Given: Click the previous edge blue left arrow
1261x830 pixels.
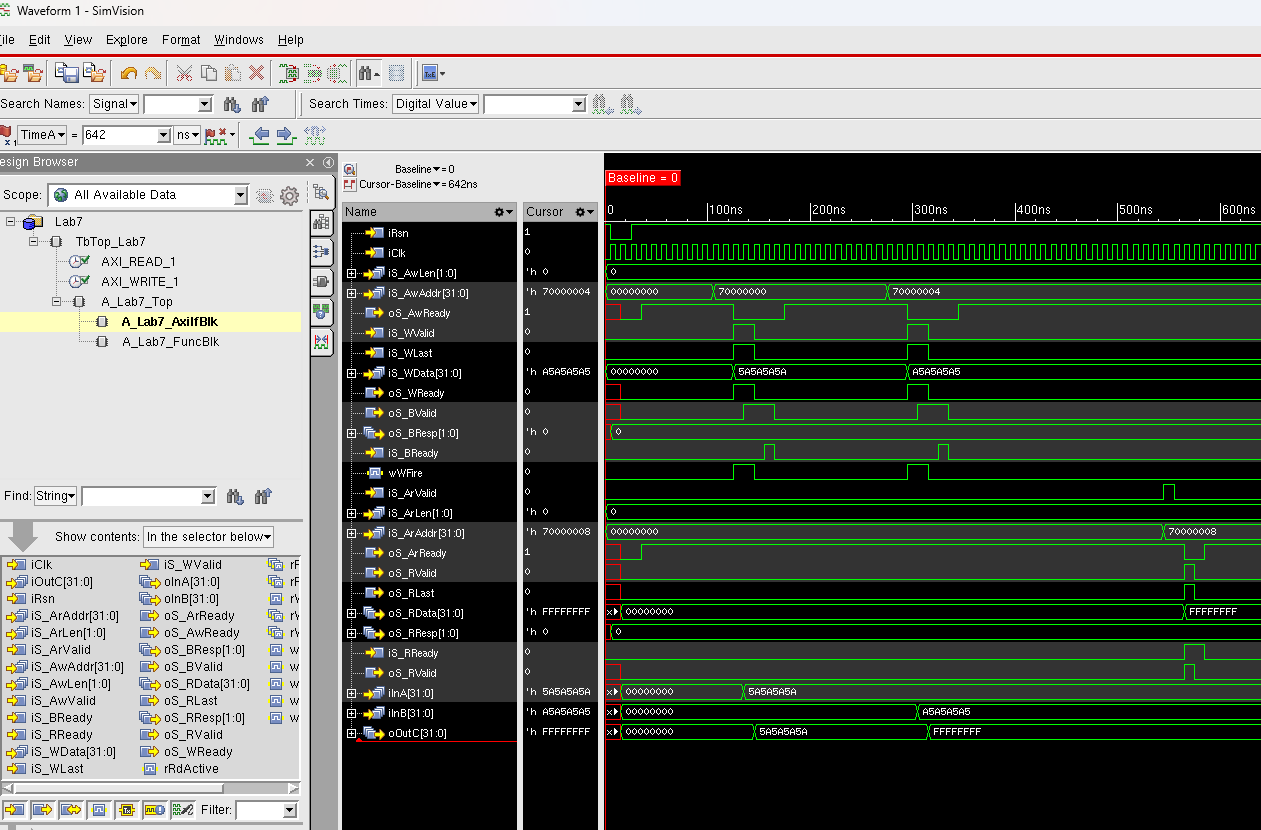Looking at the screenshot, I should (x=261, y=135).
